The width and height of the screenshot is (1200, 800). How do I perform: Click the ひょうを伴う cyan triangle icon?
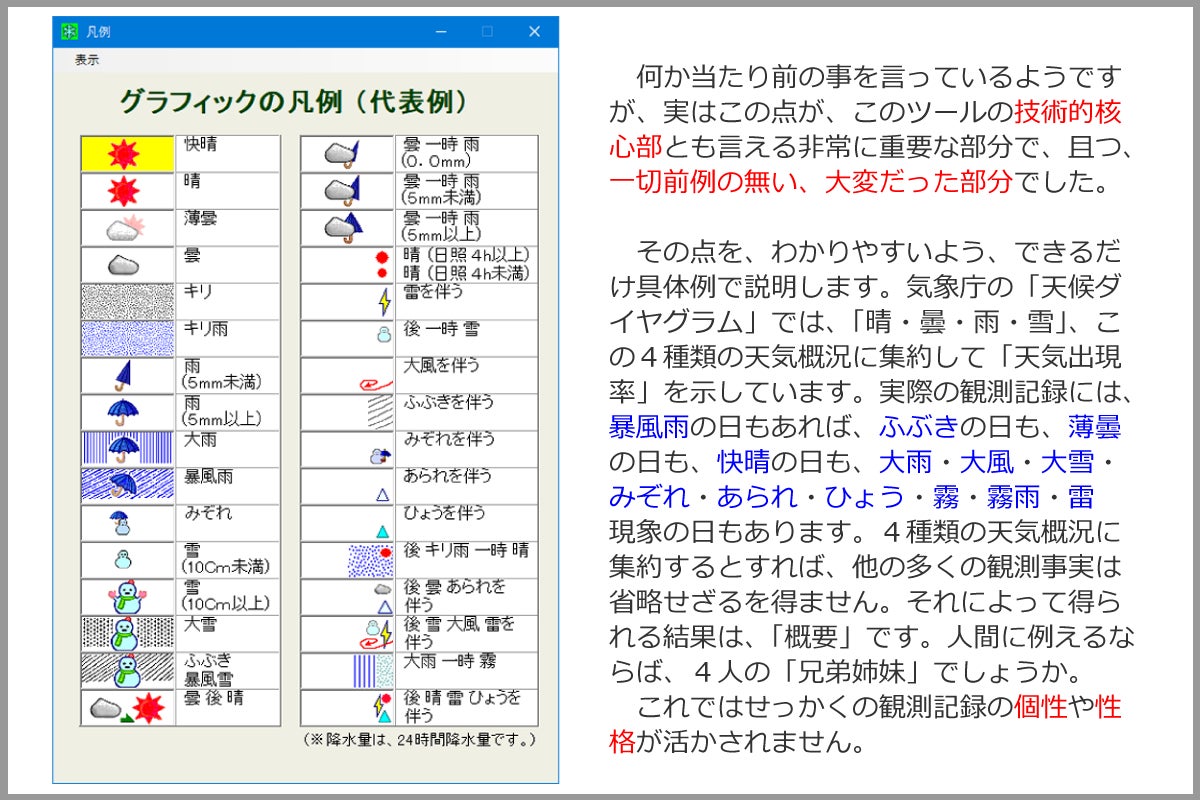click(x=382, y=530)
